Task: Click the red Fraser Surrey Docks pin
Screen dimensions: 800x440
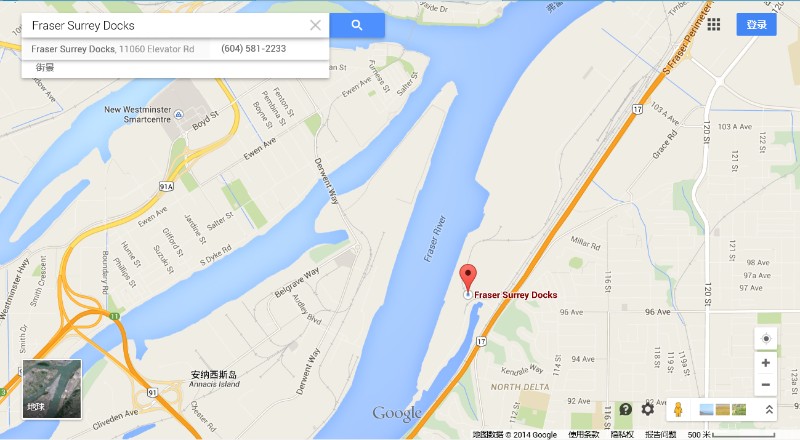Action: (x=468, y=278)
